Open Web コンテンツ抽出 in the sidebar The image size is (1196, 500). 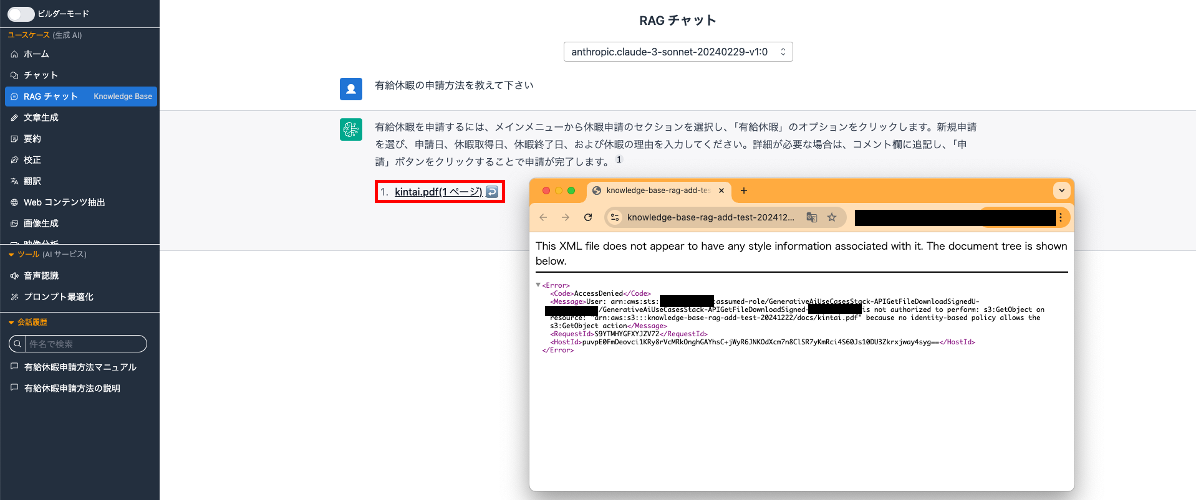(x=79, y=202)
